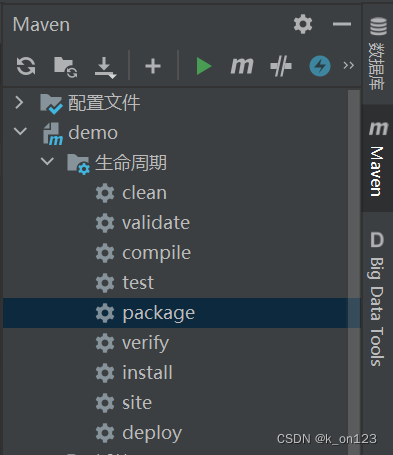Viewport: 393px width, 455px height.
Task: Add a Maven project with plus icon
Action: tap(153, 66)
